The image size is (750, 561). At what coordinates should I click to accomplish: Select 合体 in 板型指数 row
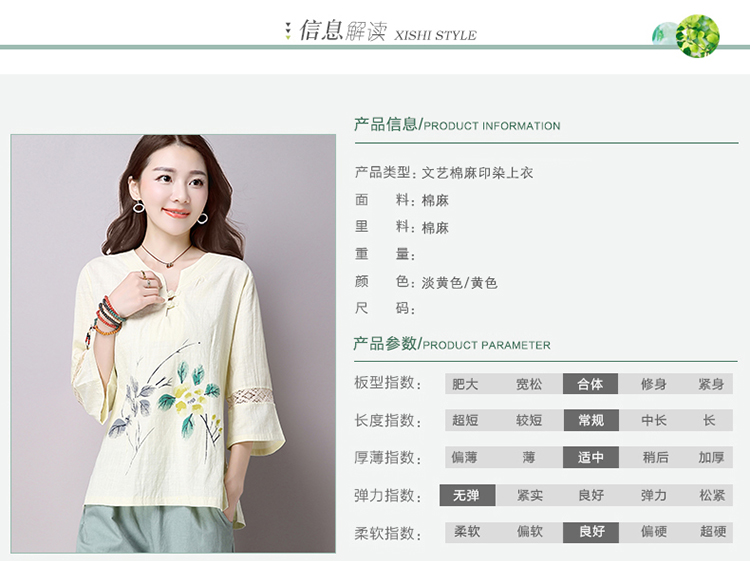590,384
